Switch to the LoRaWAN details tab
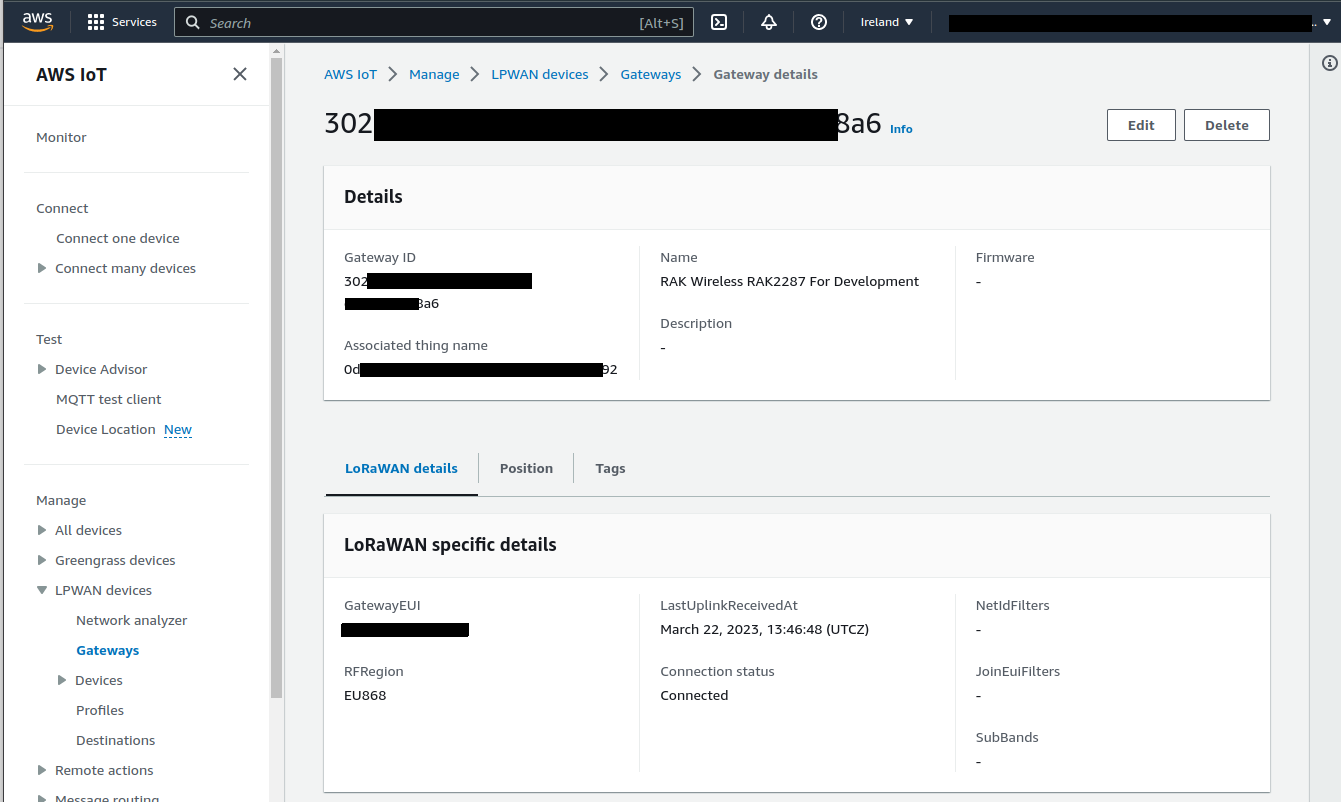The width and height of the screenshot is (1341, 802). click(401, 468)
